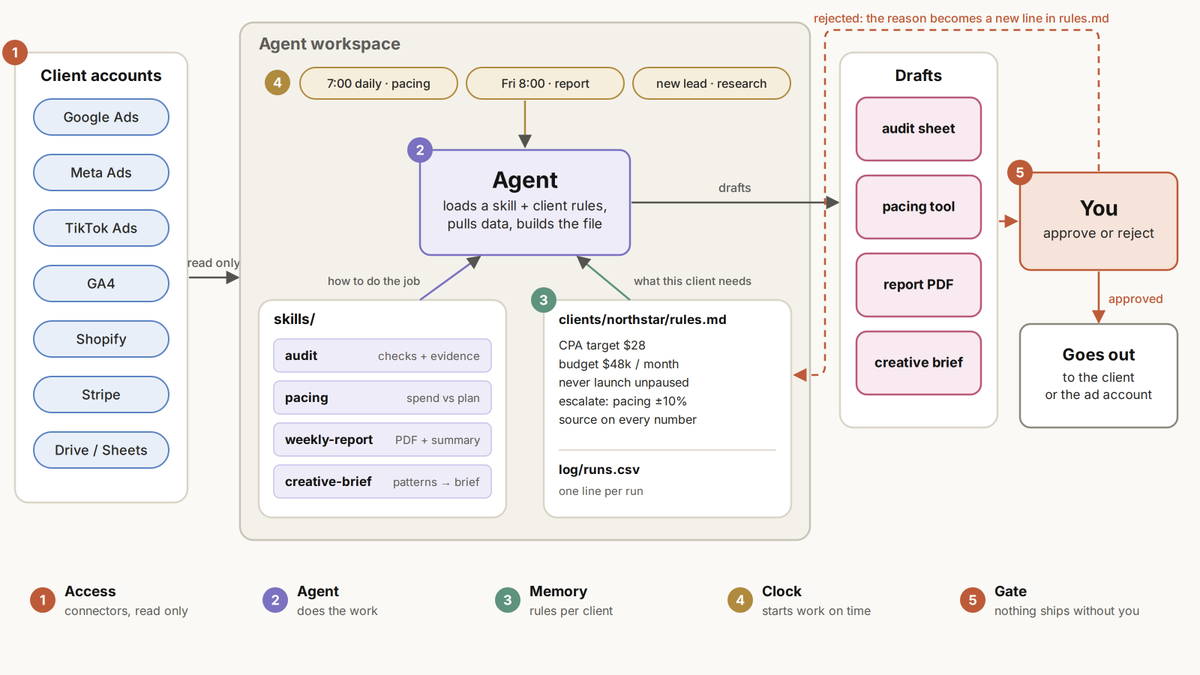Open the weekly-report skill row

(x=382, y=440)
